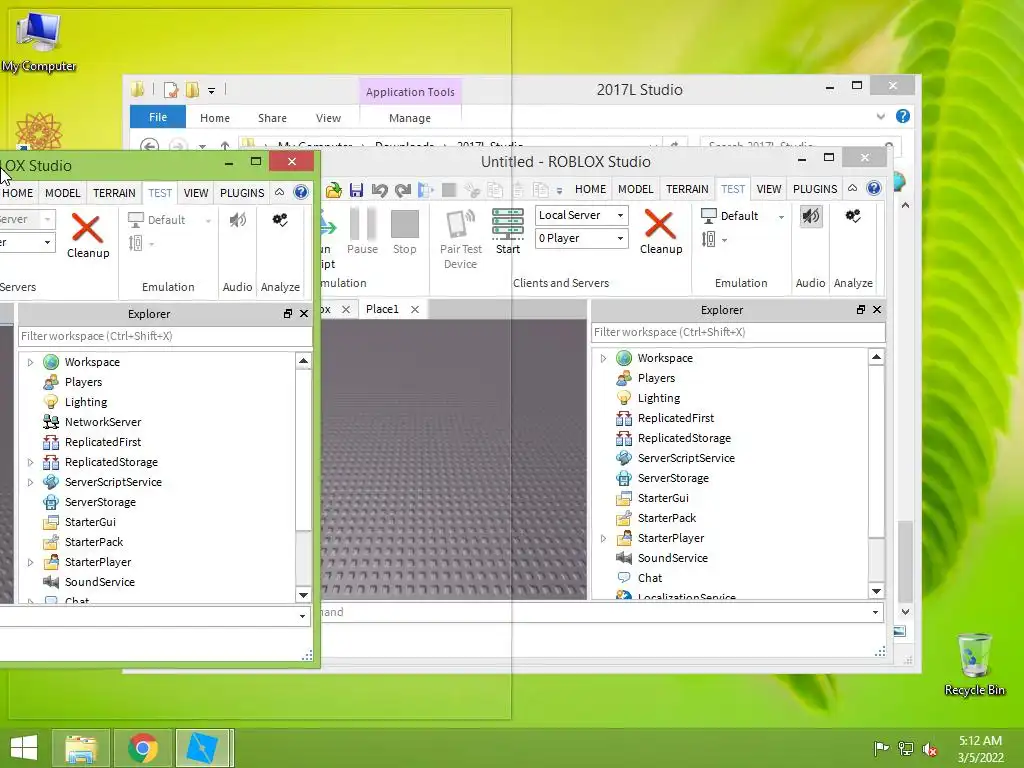The image size is (1024, 768).
Task: Click the ROBLOX Studio taskbar icon
Action: [x=203, y=748]
